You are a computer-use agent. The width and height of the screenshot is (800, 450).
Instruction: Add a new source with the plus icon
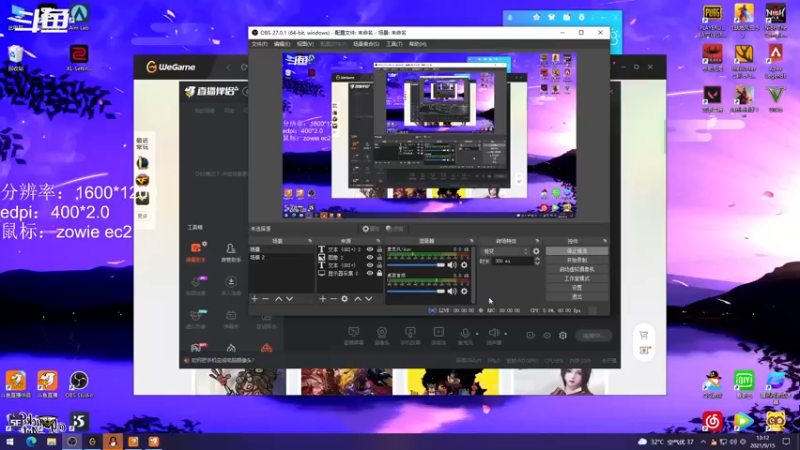point(322,299)
